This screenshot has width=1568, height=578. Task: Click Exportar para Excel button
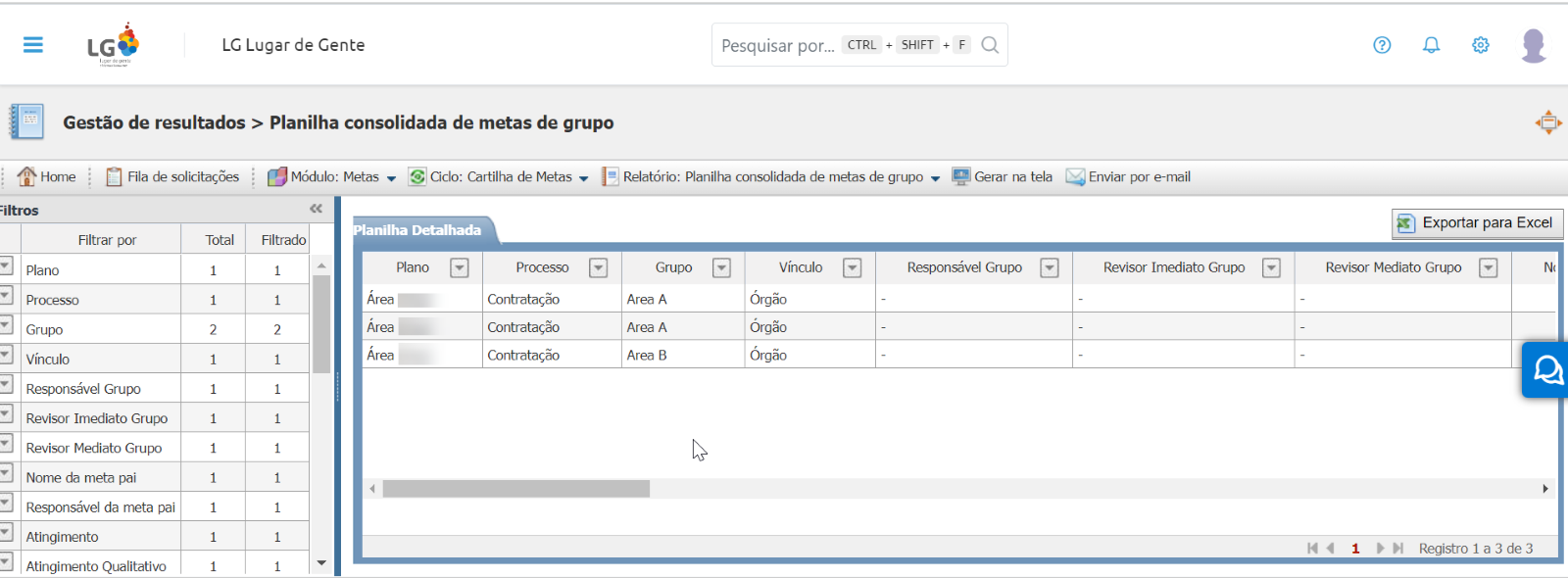coord(1477,223)
